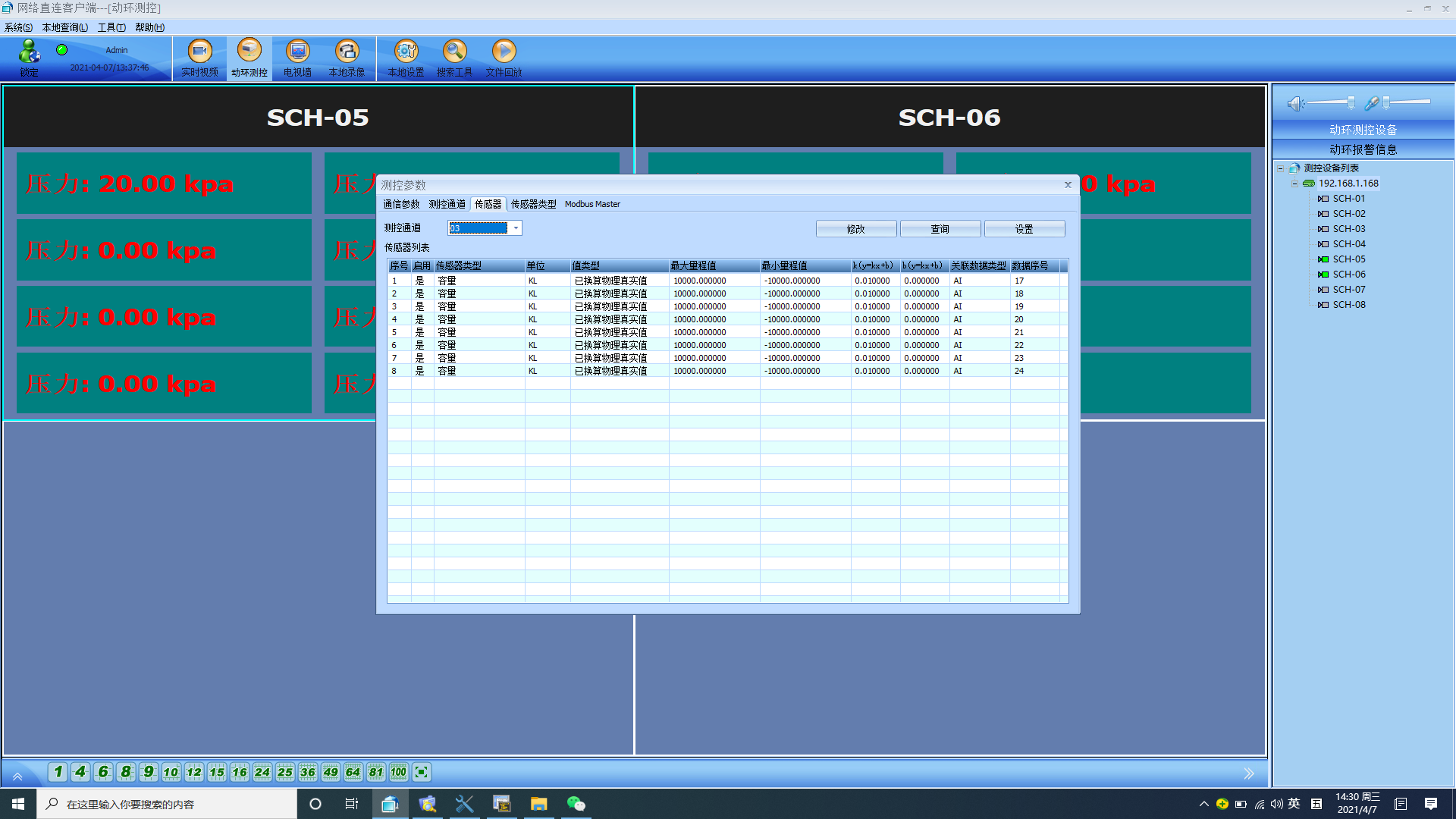Open the notification center icon
The width and height of the screenshot is (1456, 819).
(1431, 804)
